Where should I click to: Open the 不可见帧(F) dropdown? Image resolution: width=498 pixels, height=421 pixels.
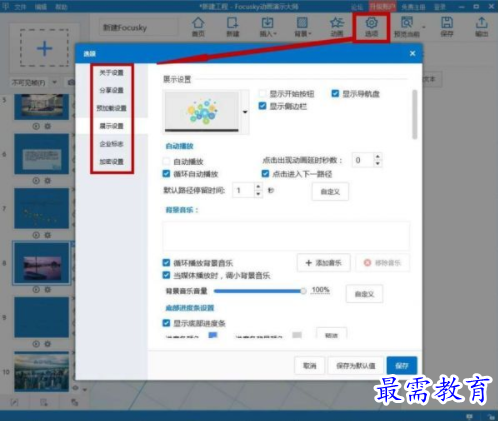[x=54, y=82]
